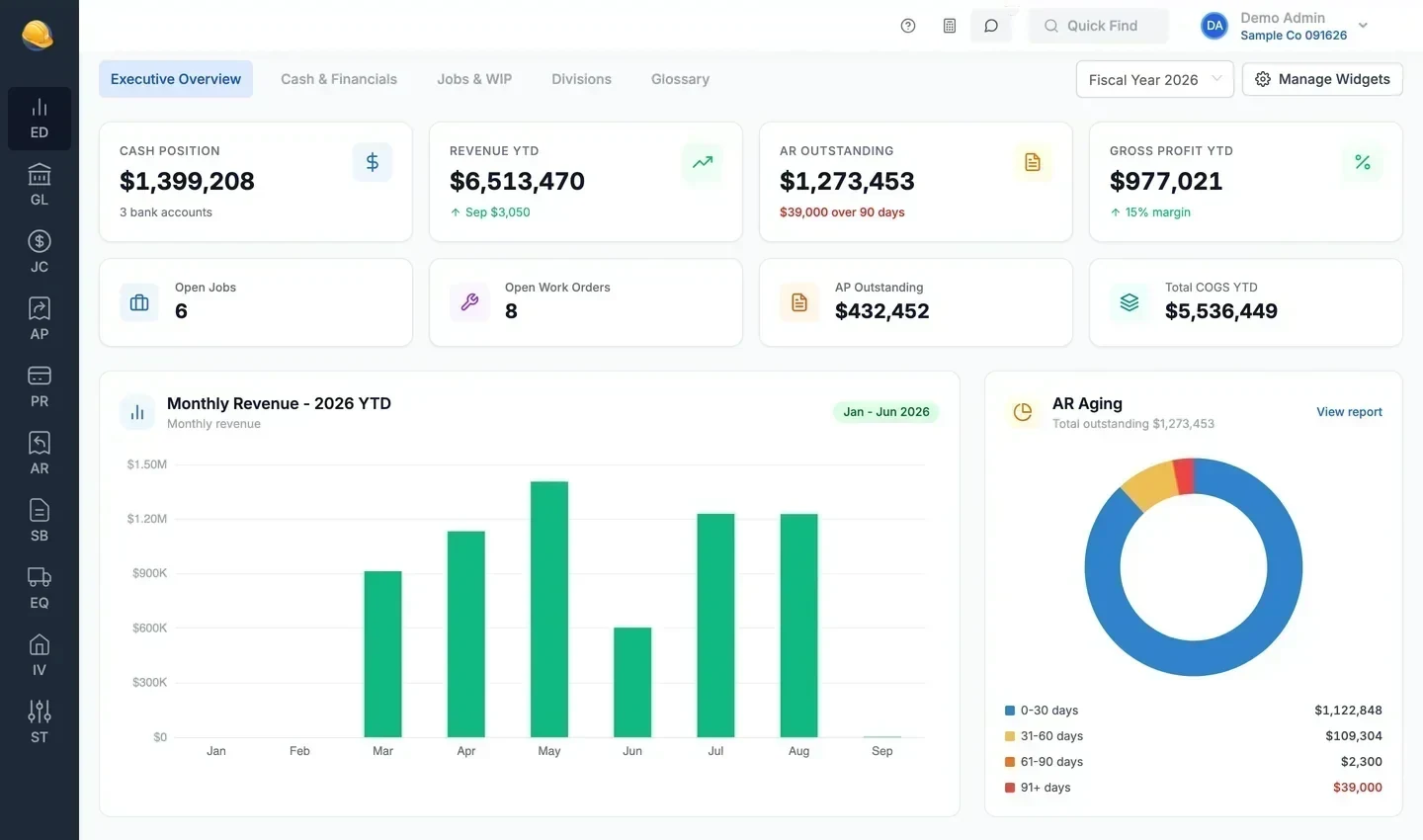Click the pie icon beside AR Aging
The height and width of the screenshot is (840, 1423).
coord(1023,412)
